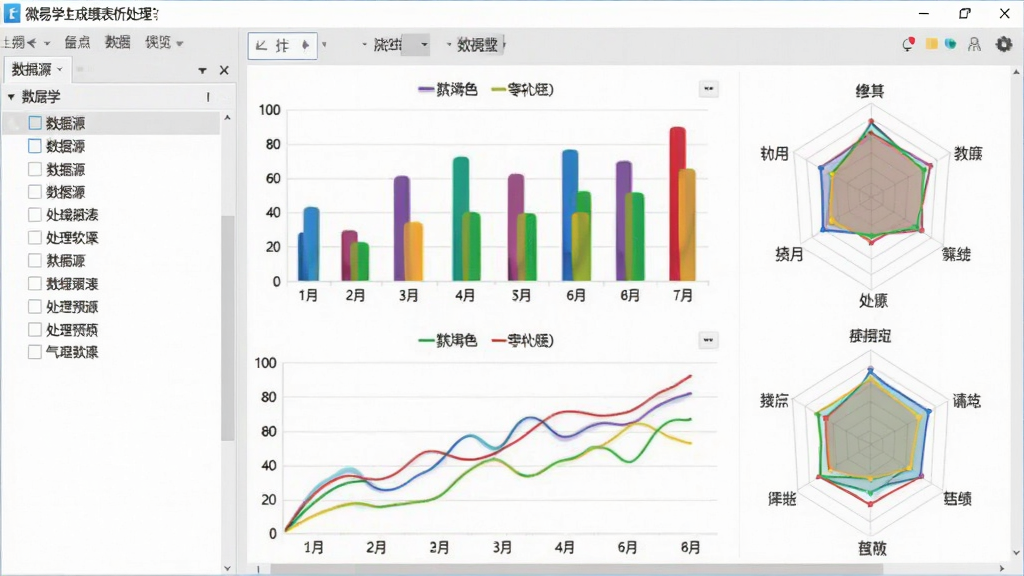
Task: Click the 教康 label on the upper radar chart
Action: pyautogui.click(x=968, y=153)
